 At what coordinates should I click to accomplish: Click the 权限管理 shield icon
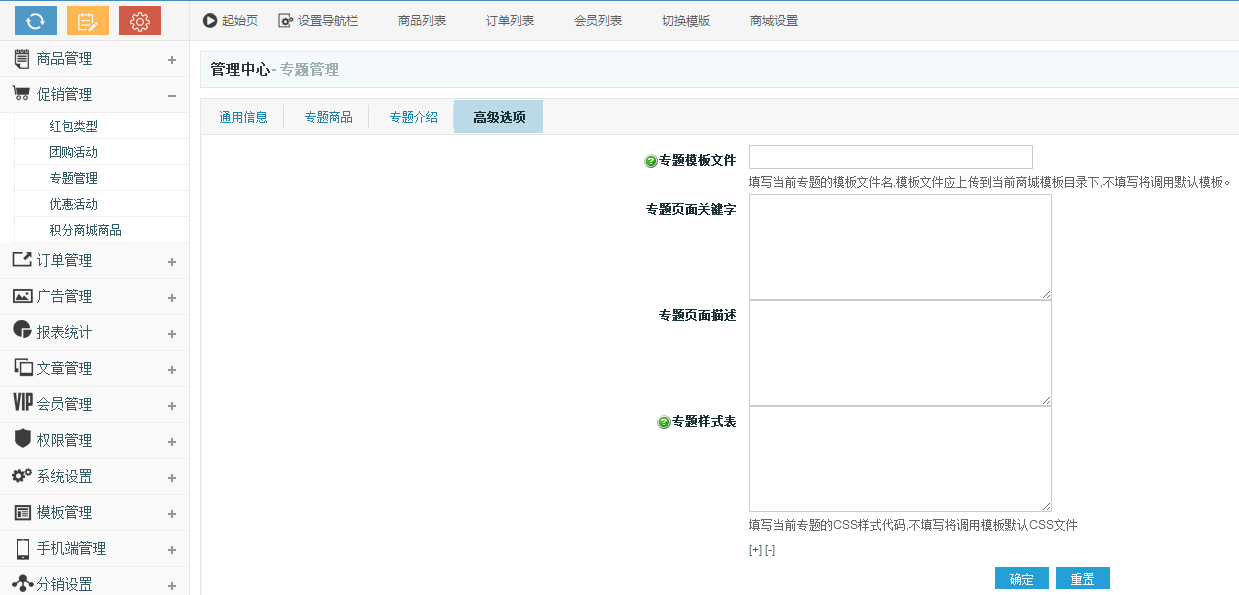21,438
